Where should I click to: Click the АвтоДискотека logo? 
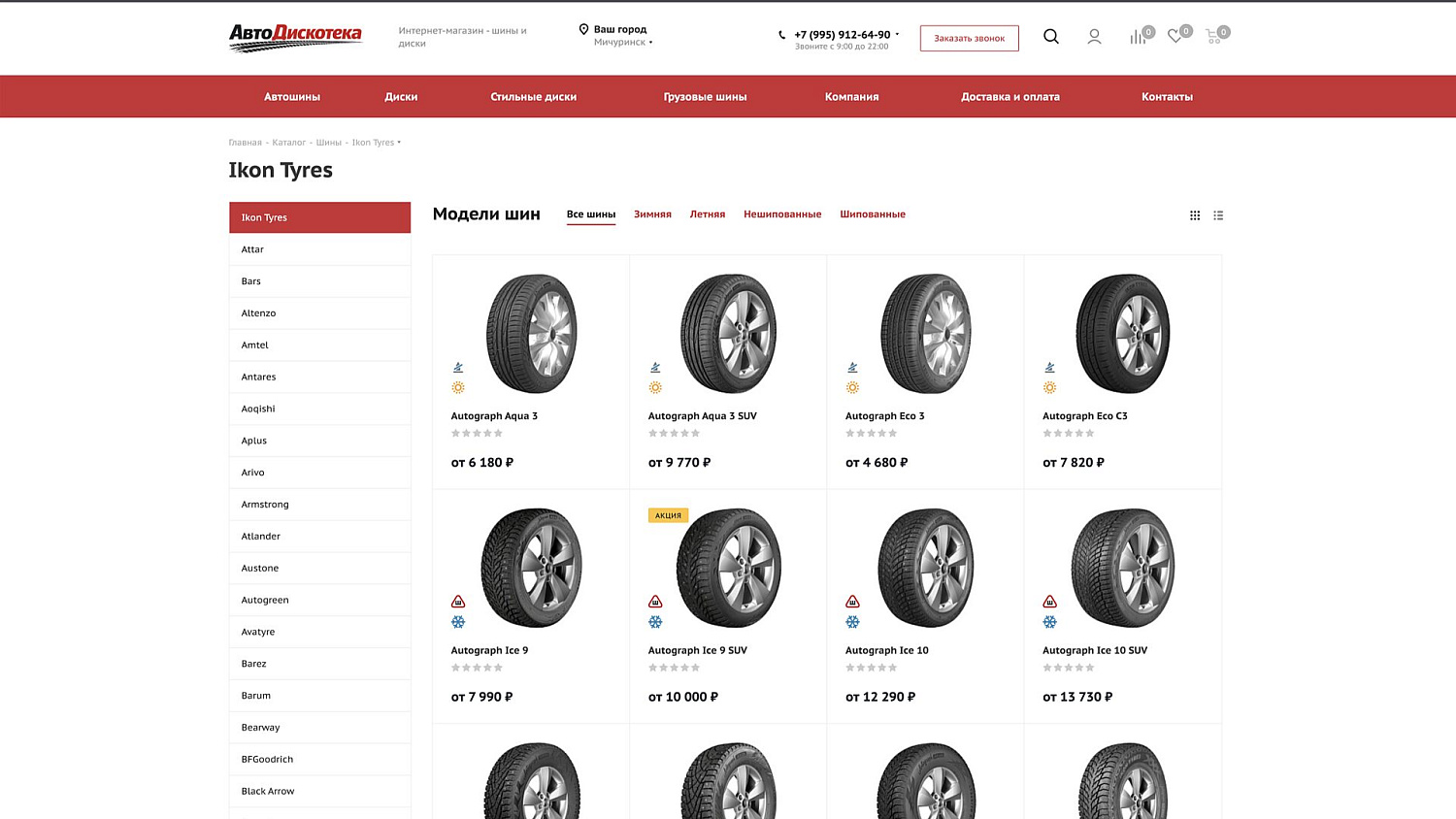point(295,38)
